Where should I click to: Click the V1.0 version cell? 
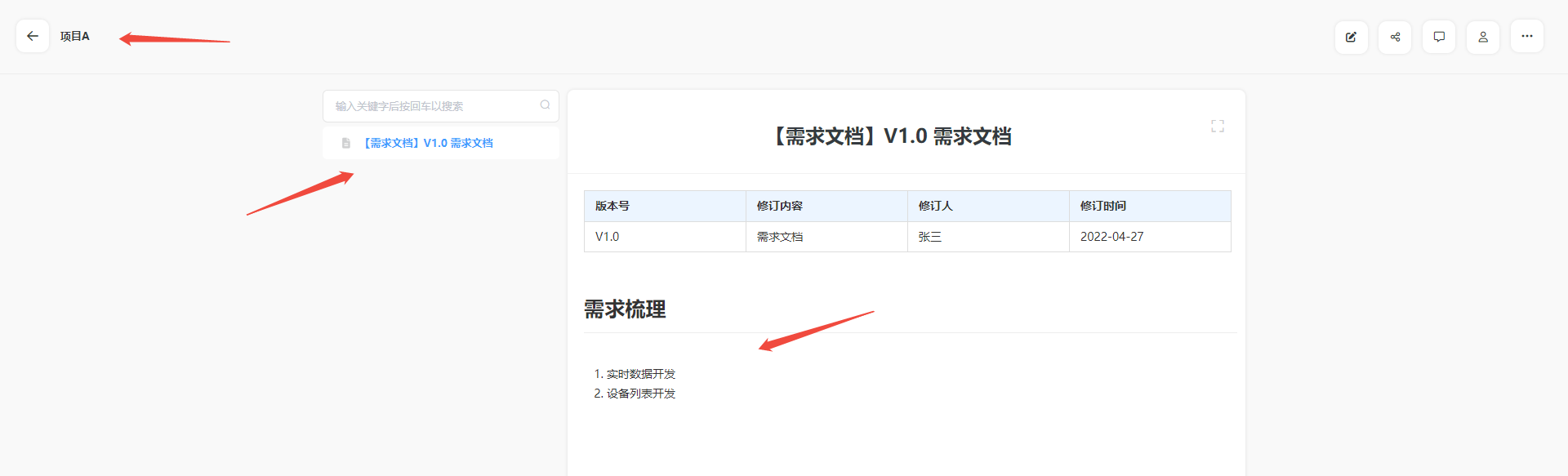(x=665, y=237)
